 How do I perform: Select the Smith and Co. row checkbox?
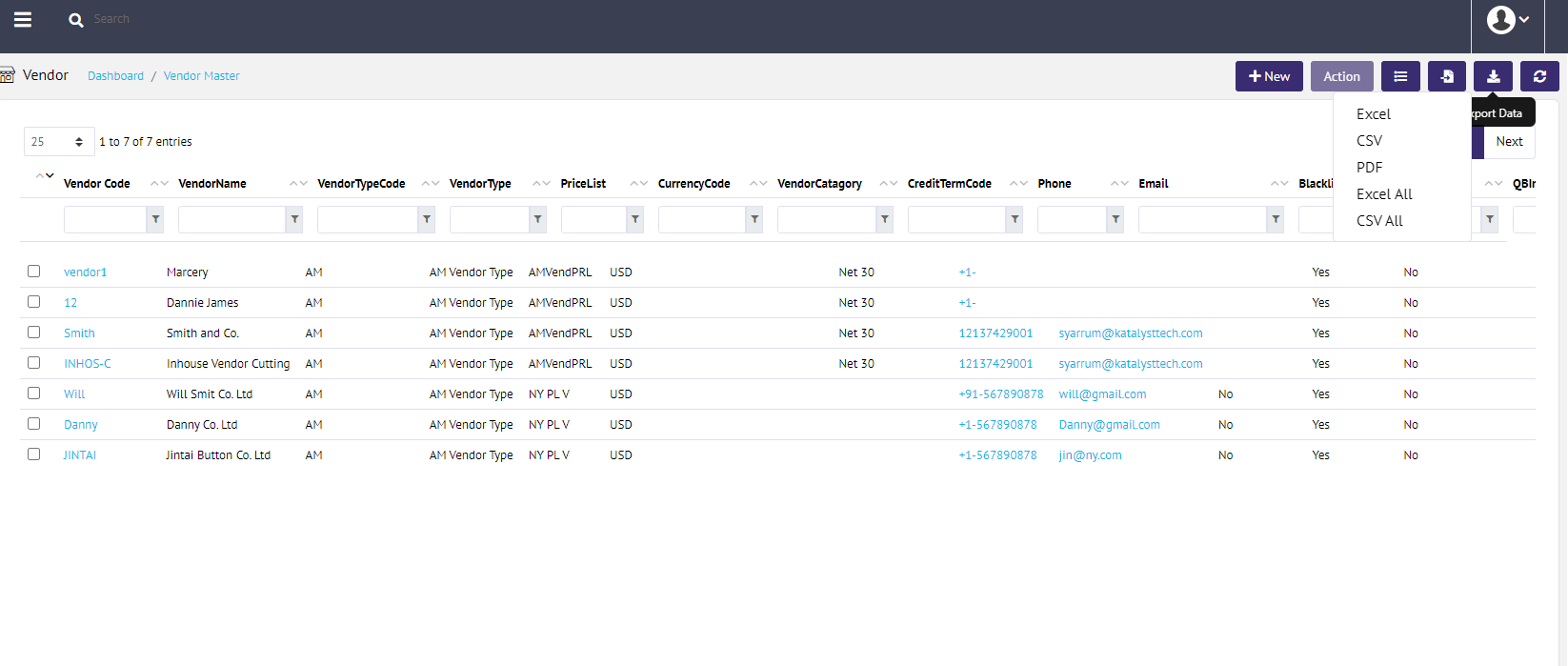tap(34, 333)
